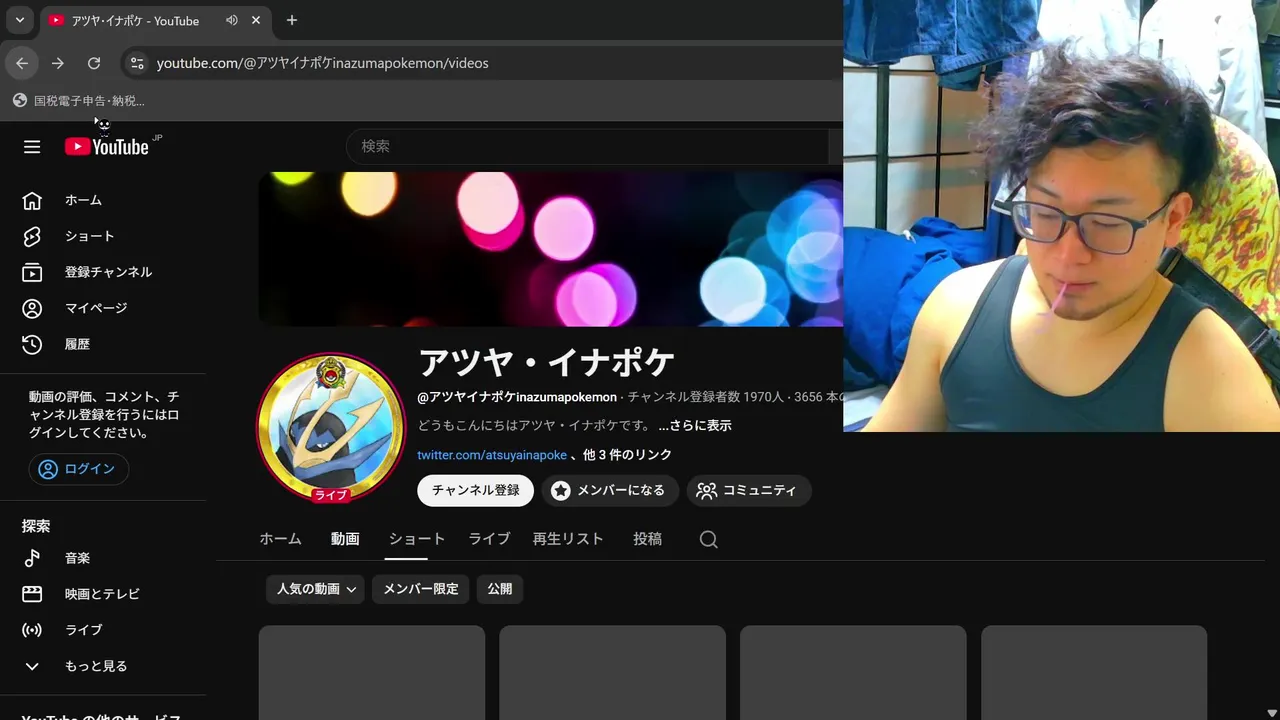
Task: Open the YouTube hamburger guide menu
Action: click(x=32, y=147)
